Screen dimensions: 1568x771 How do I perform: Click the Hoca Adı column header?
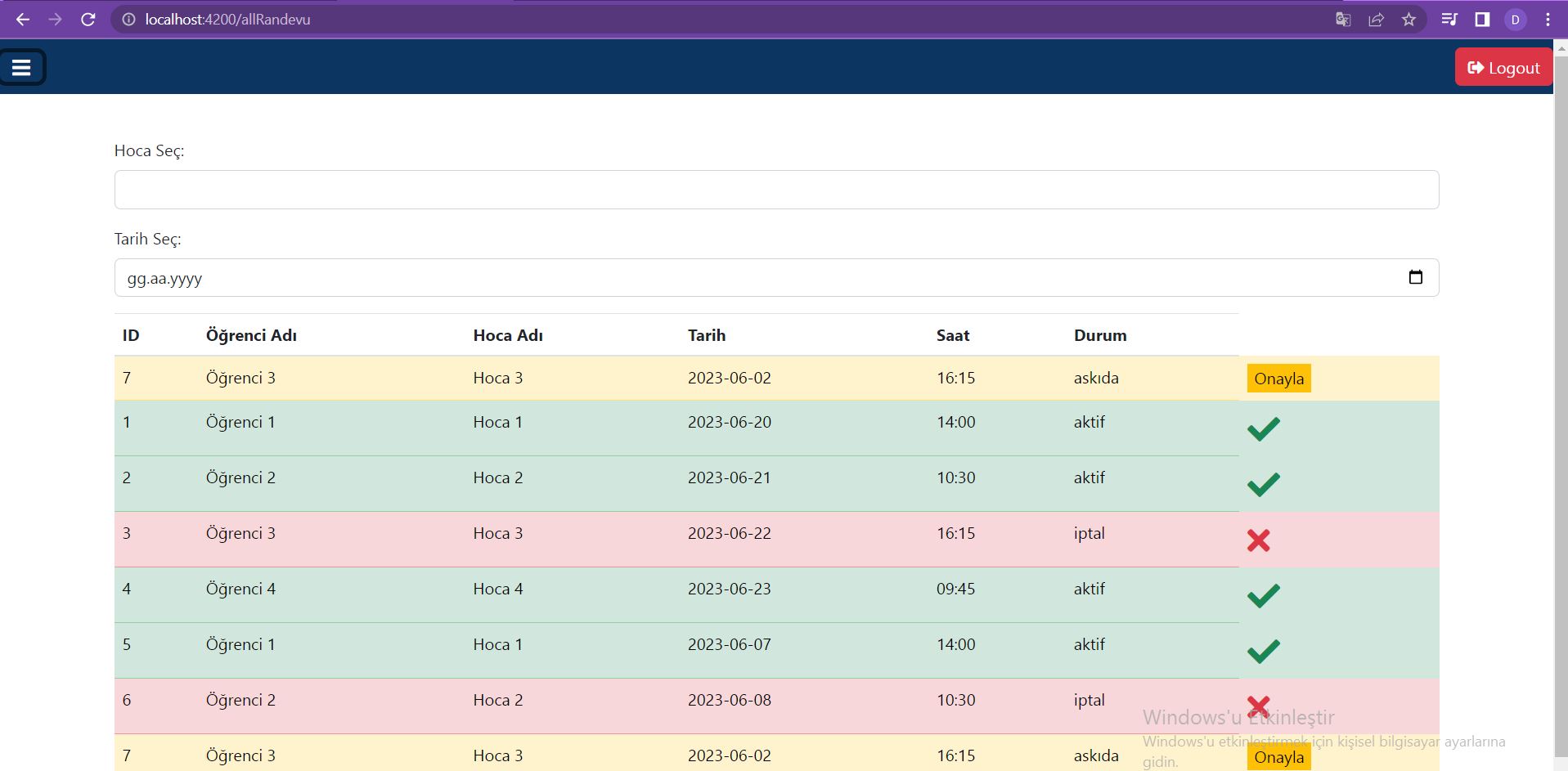[508, 335]
